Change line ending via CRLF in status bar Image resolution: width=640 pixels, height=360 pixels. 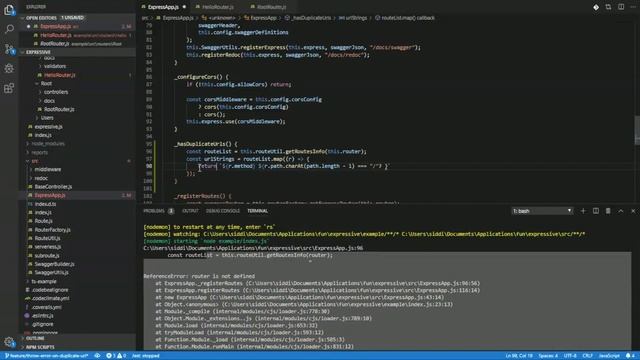(587, 356)
